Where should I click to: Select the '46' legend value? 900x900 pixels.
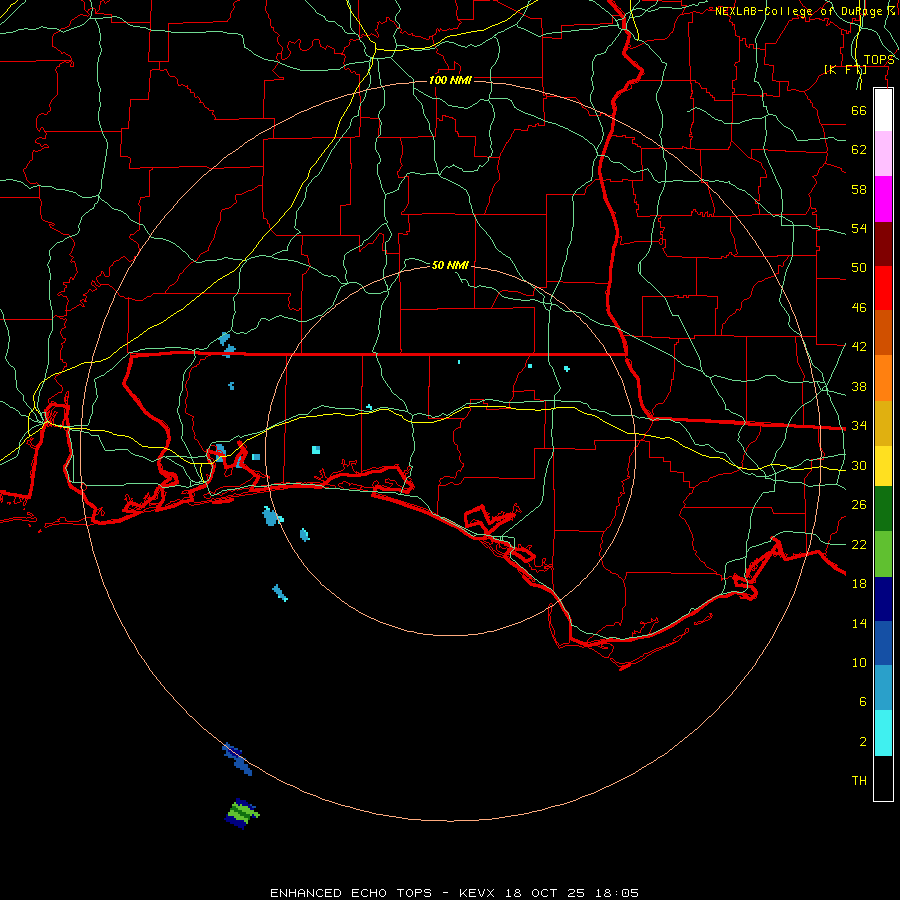click(859, 308)
